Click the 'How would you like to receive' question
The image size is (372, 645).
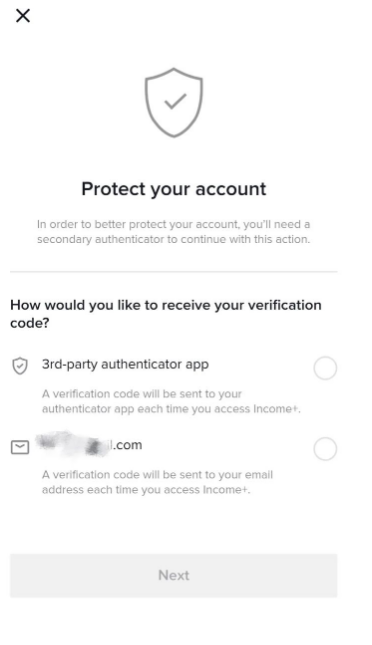pos(166,314)
